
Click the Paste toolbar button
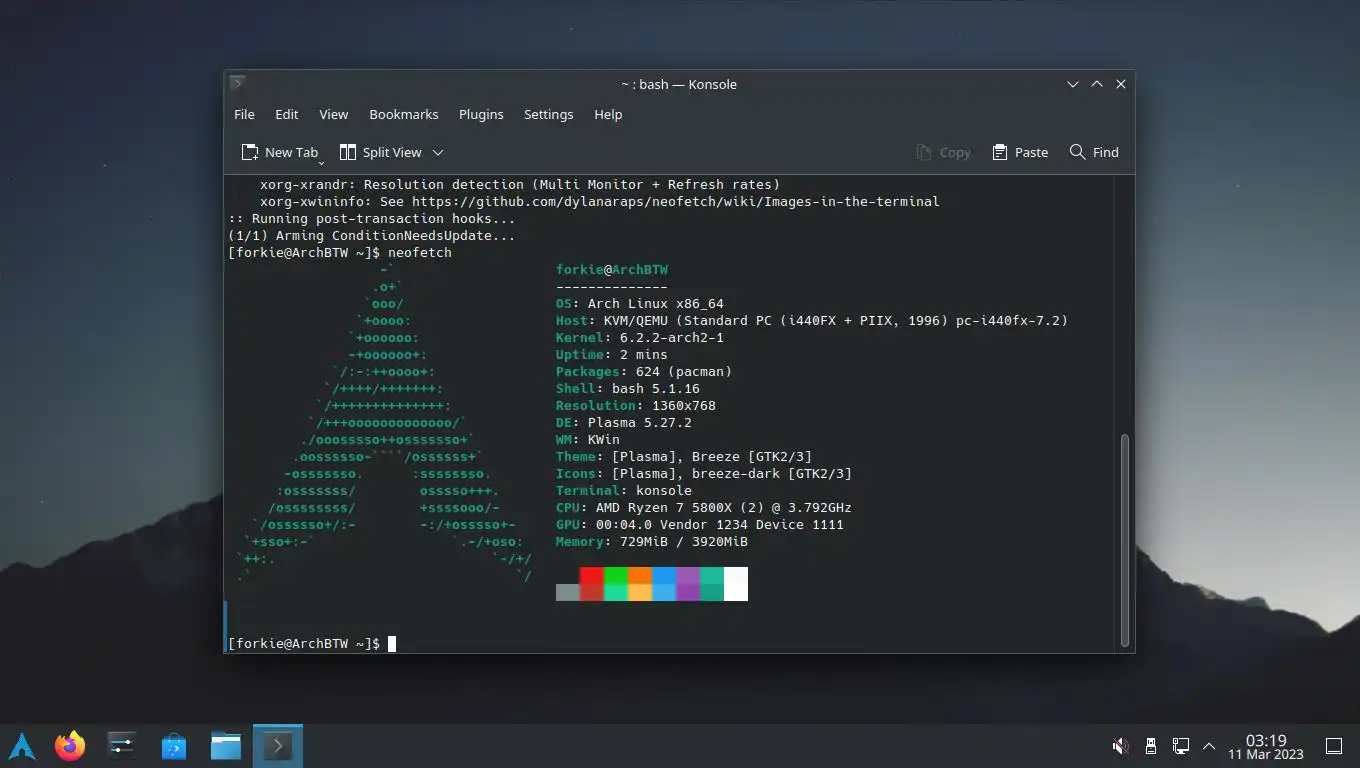pos(1020,152)
